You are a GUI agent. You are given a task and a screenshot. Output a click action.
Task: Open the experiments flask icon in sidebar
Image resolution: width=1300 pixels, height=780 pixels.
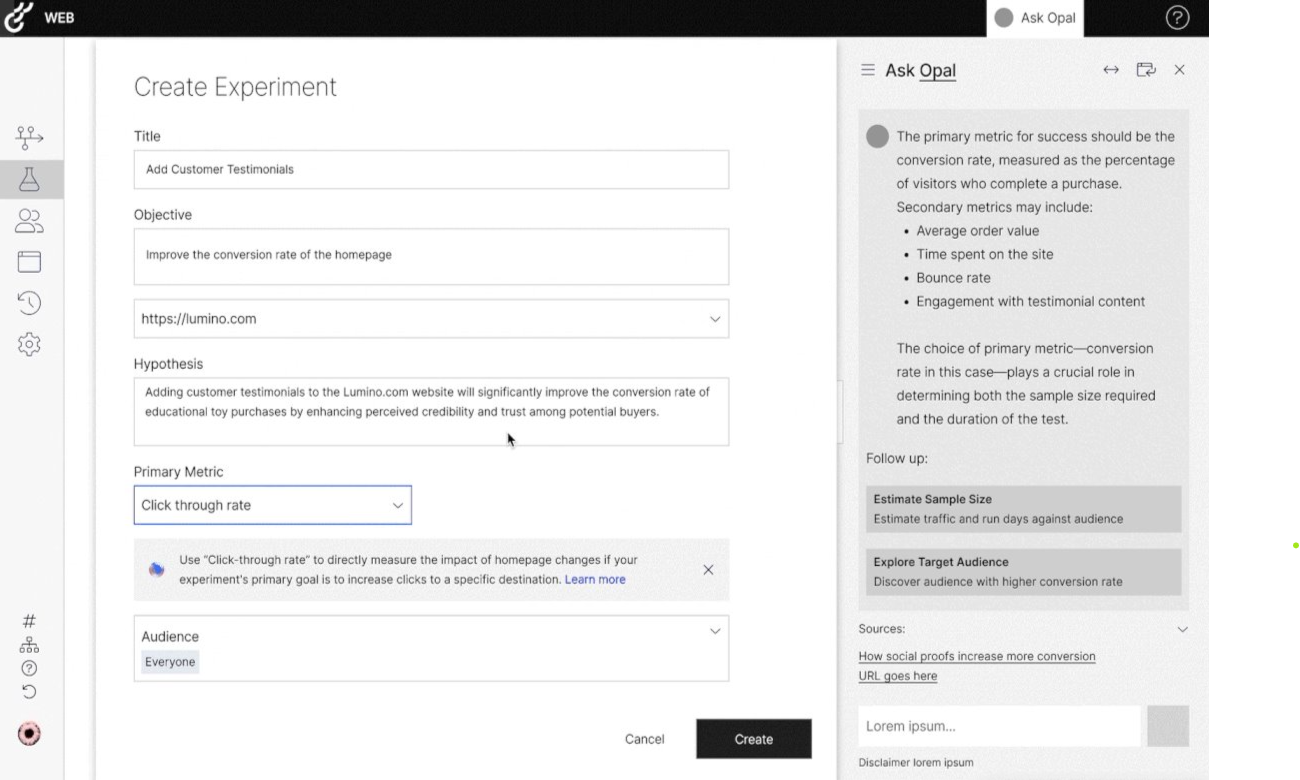pyautogui.click(x=29, y=180)
